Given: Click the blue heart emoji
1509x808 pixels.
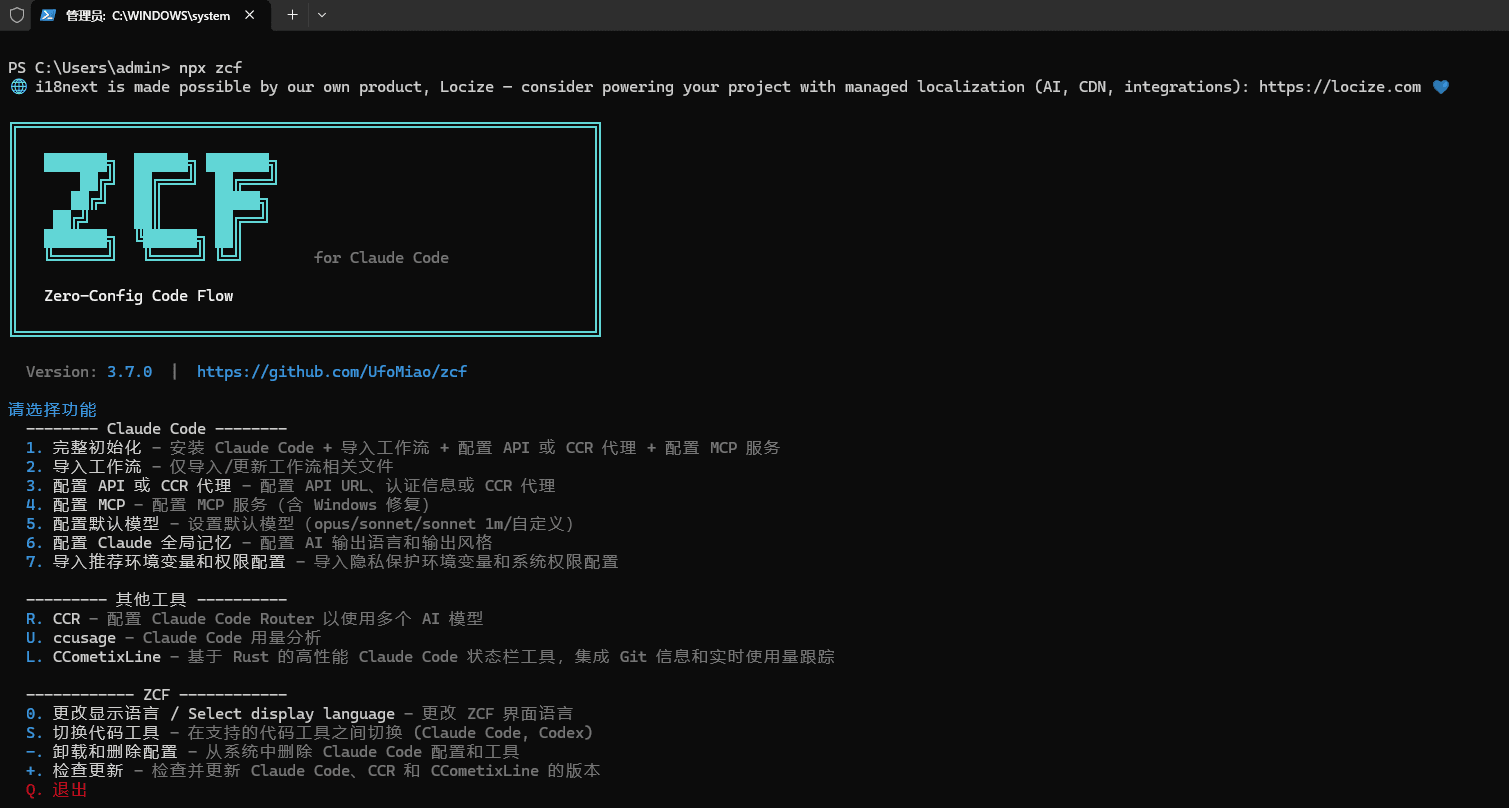Looking at the screenshot, I should (x=1440, y=87).
